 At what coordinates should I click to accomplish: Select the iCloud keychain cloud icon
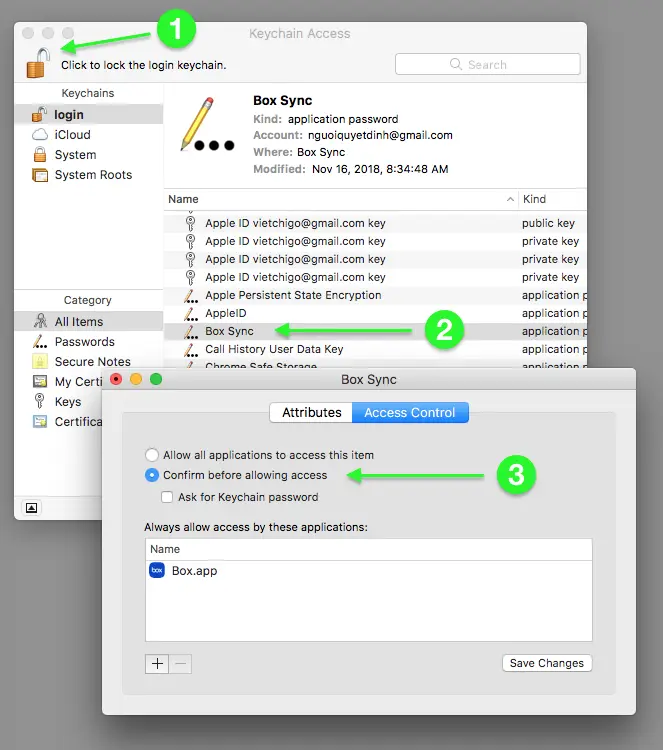point(40,135)
